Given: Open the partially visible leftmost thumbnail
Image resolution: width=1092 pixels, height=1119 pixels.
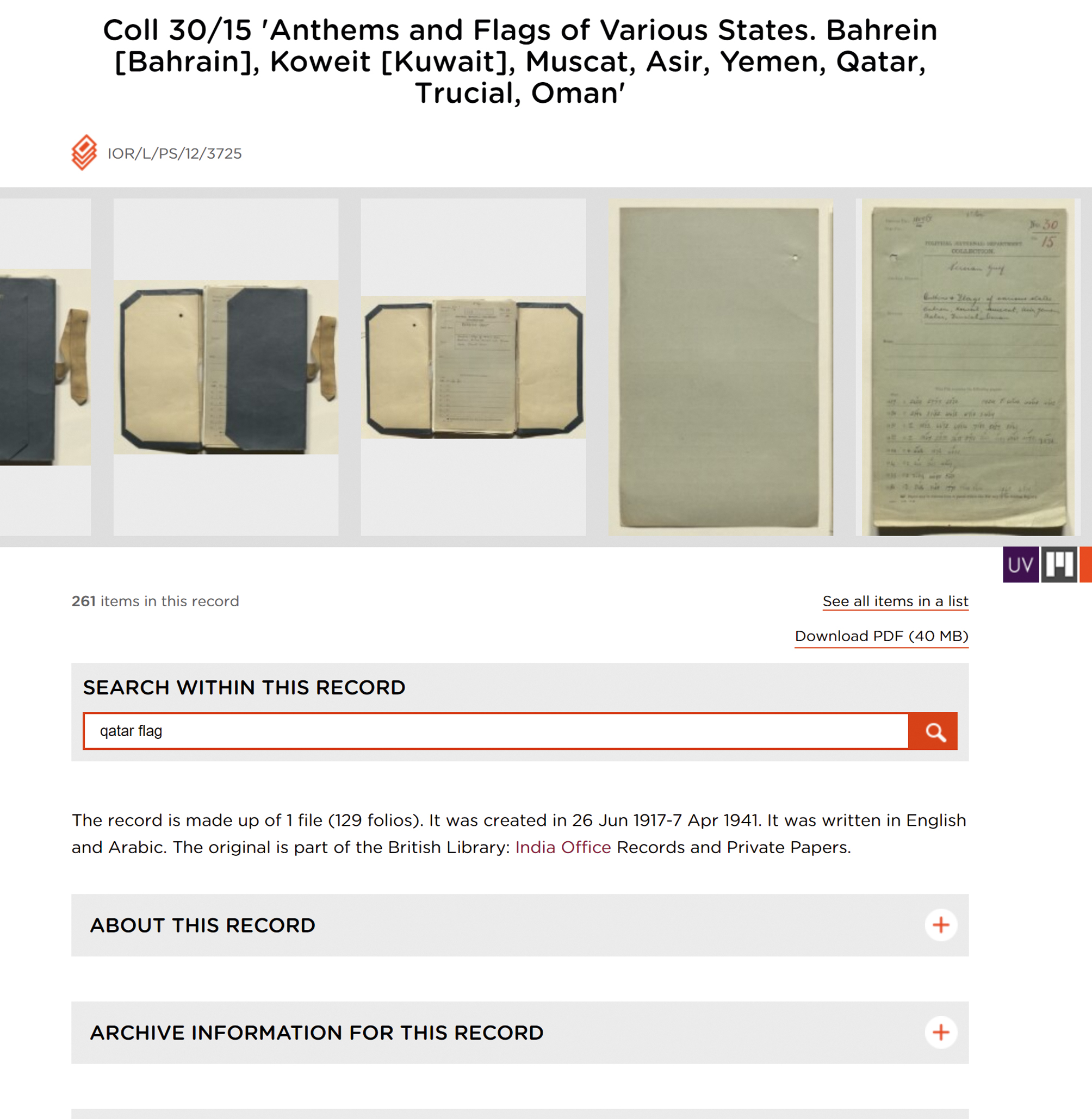Looking at the screenshot, I should coord(45,367).
